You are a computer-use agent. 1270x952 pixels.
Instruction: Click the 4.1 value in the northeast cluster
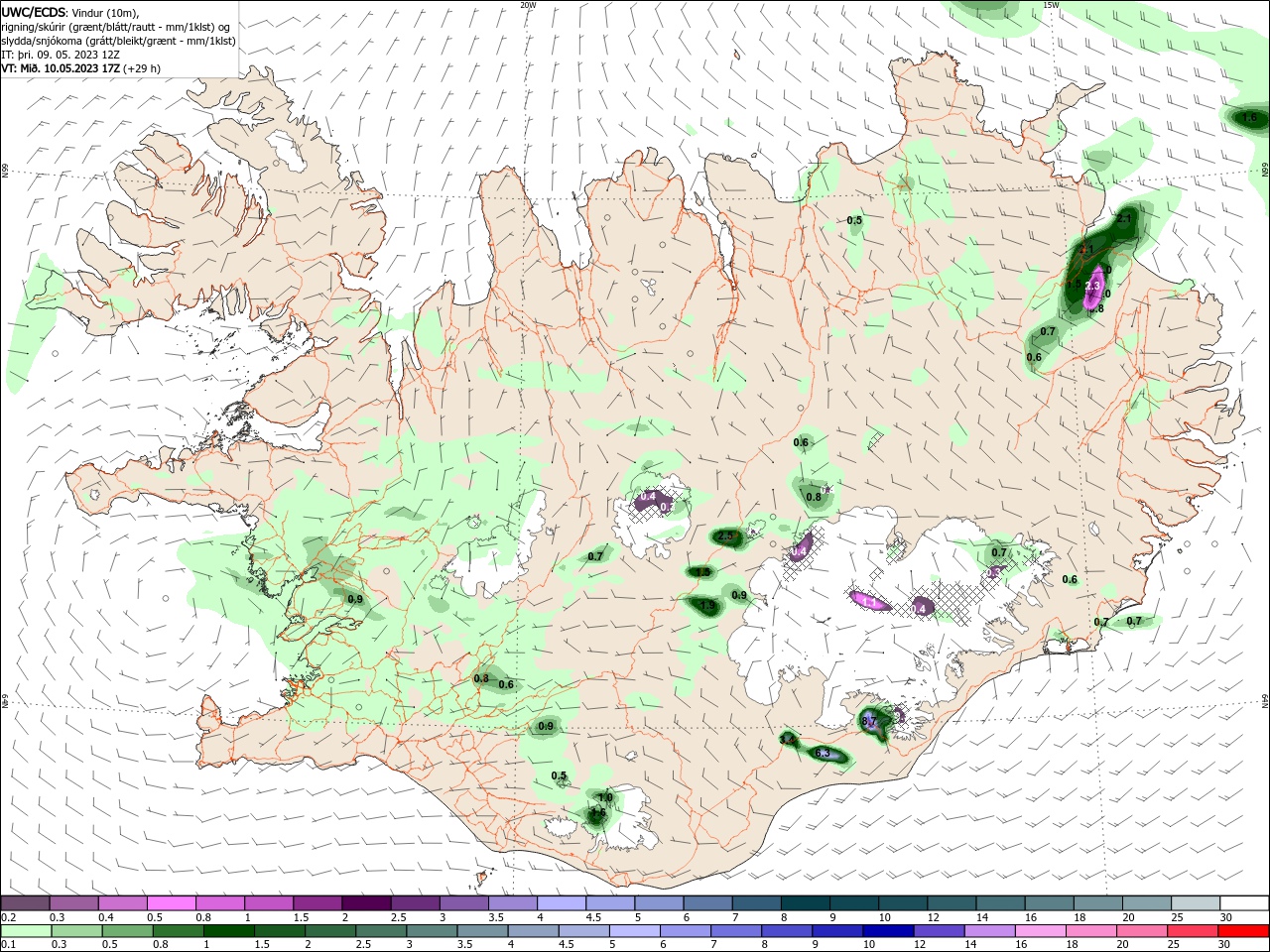1085,250
